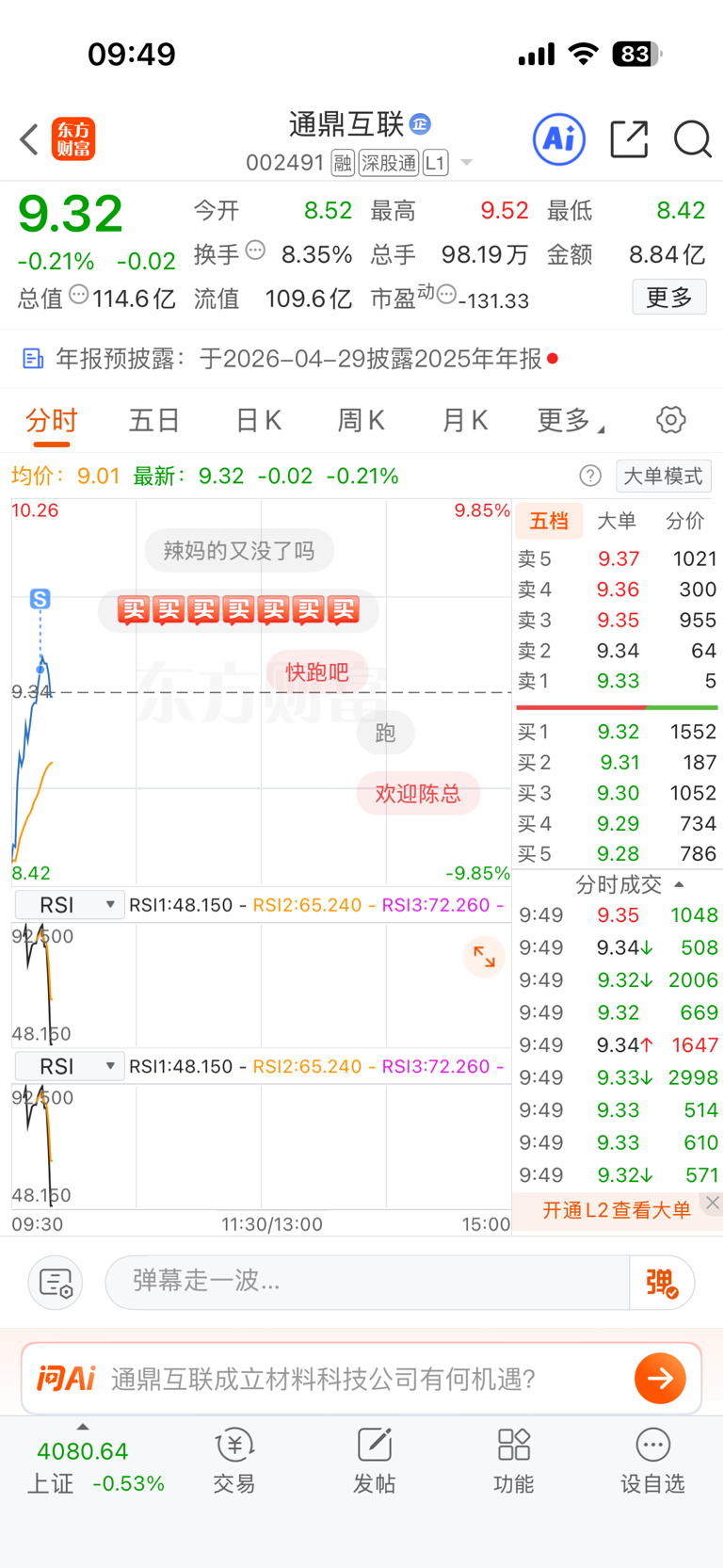
Task: Click 卖1 row price 9.33
Action: tap(618, 681)
